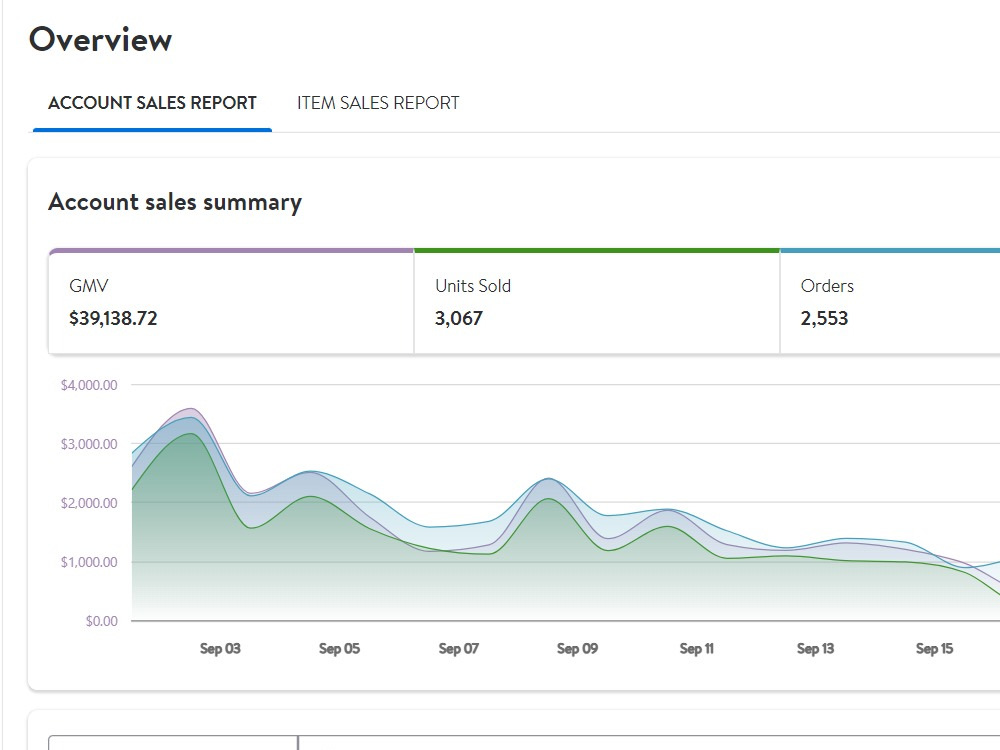Click the Sep 13 date marker

pos(815,649)
